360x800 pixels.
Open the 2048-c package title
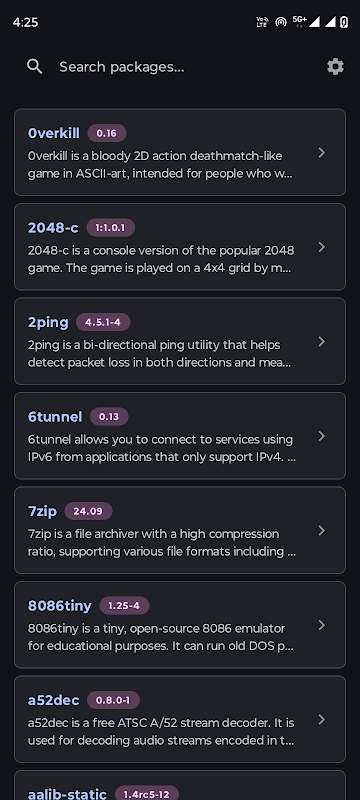[53, 228]
